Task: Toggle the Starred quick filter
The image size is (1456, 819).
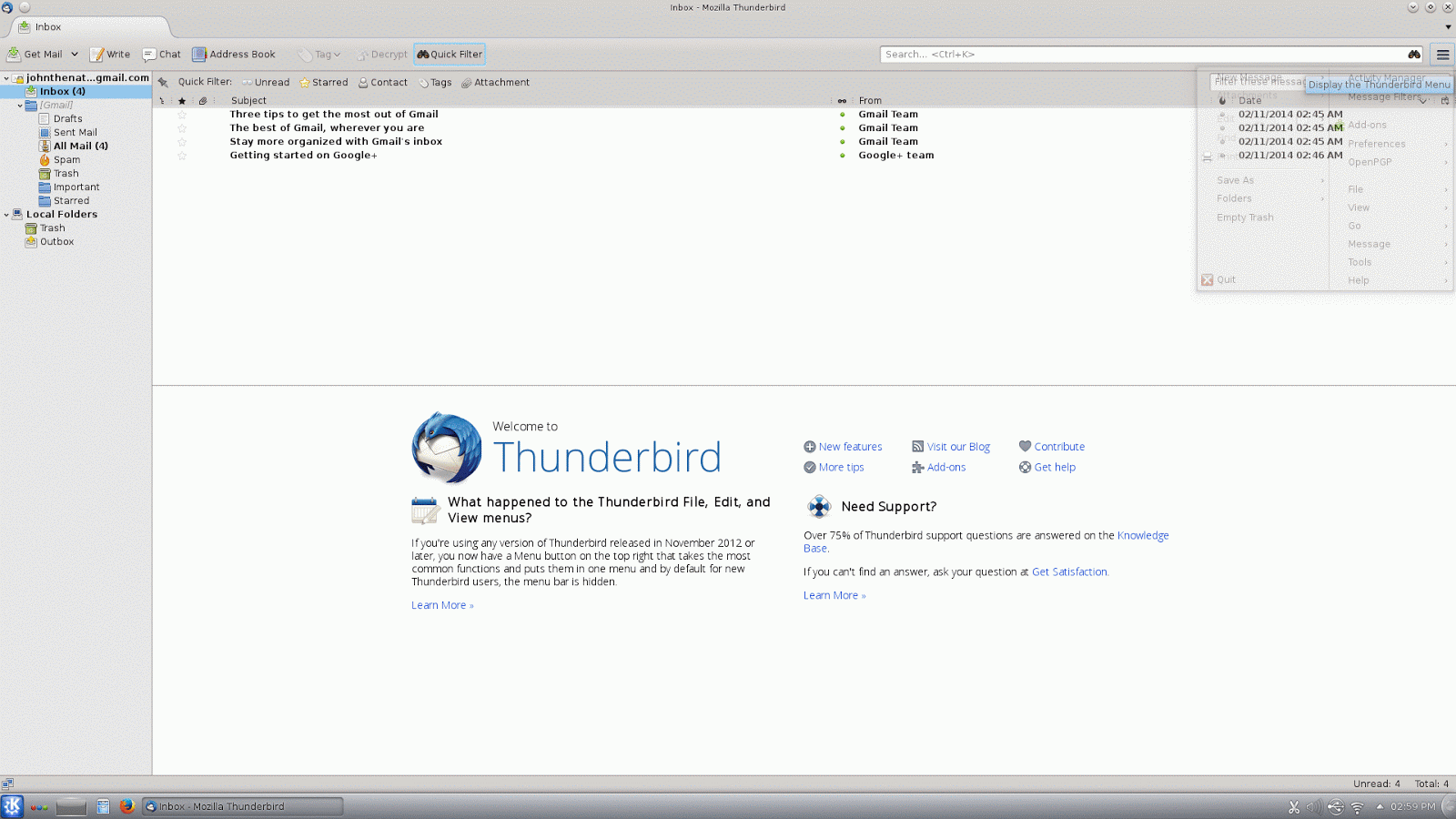Action: (x=324, y=82)
